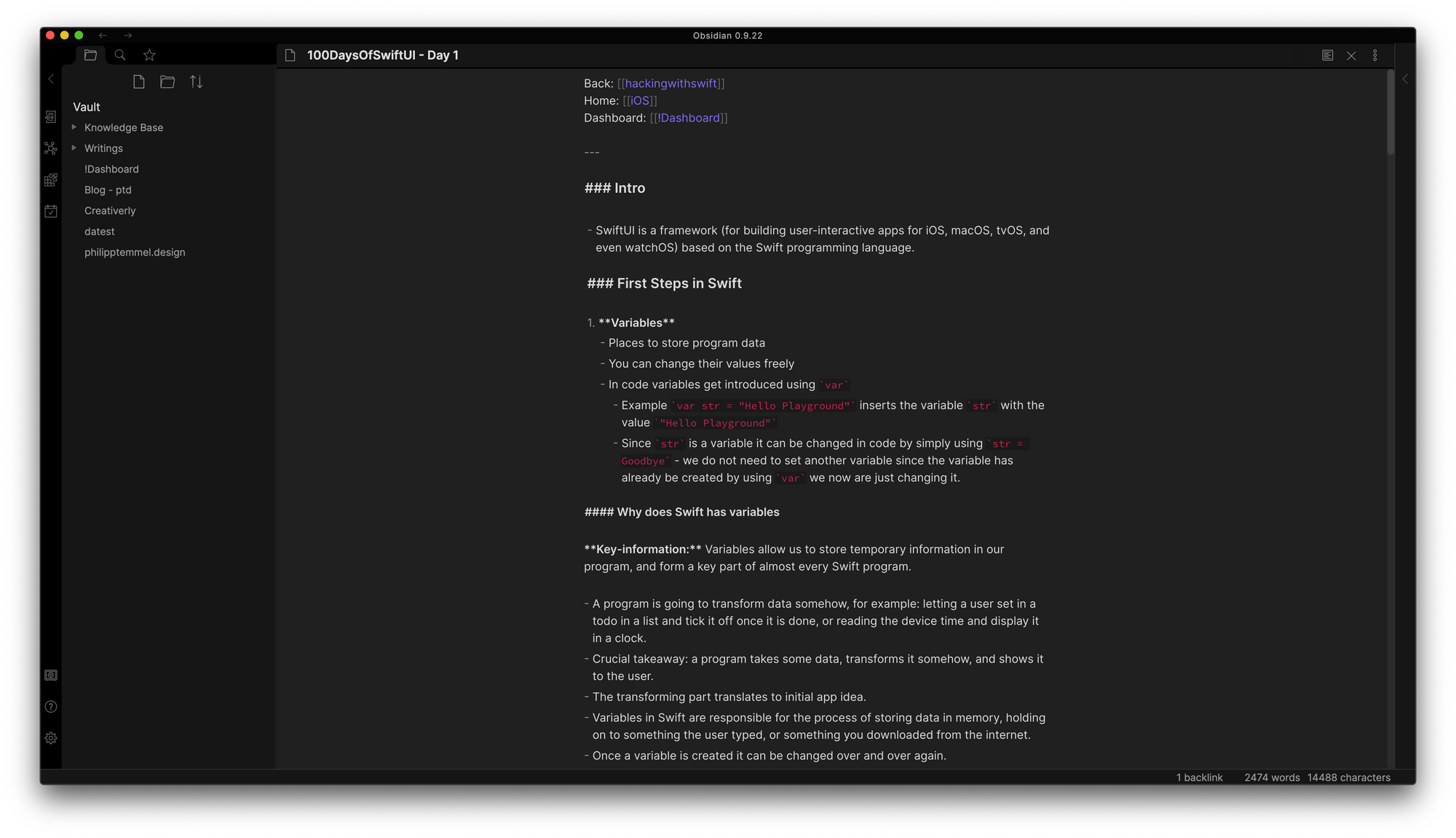
Task: Open Obsidian settings gear
Action: [x=50, y=738]
